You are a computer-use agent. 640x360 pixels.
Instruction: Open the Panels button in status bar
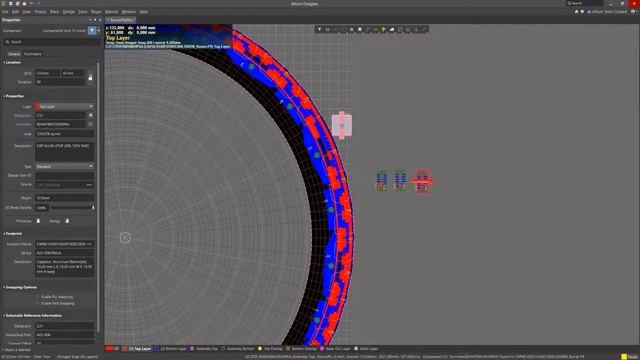tap(630, 357)
